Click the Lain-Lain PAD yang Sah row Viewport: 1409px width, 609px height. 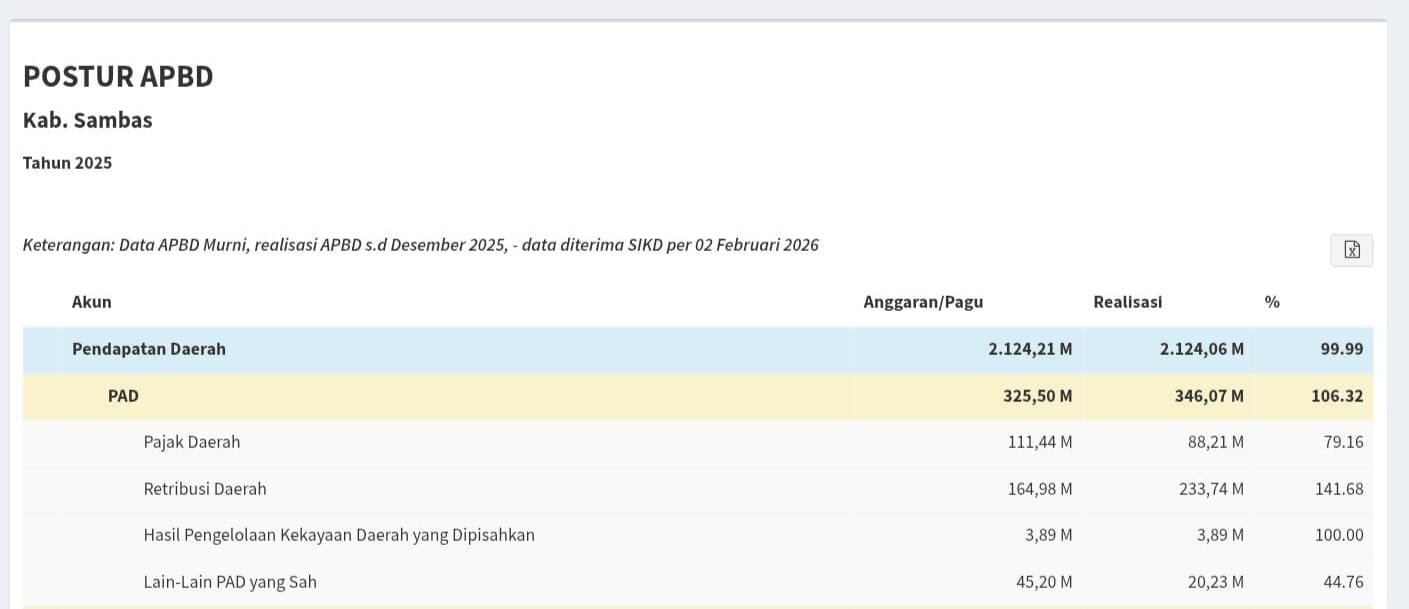(x=229, y=581)
